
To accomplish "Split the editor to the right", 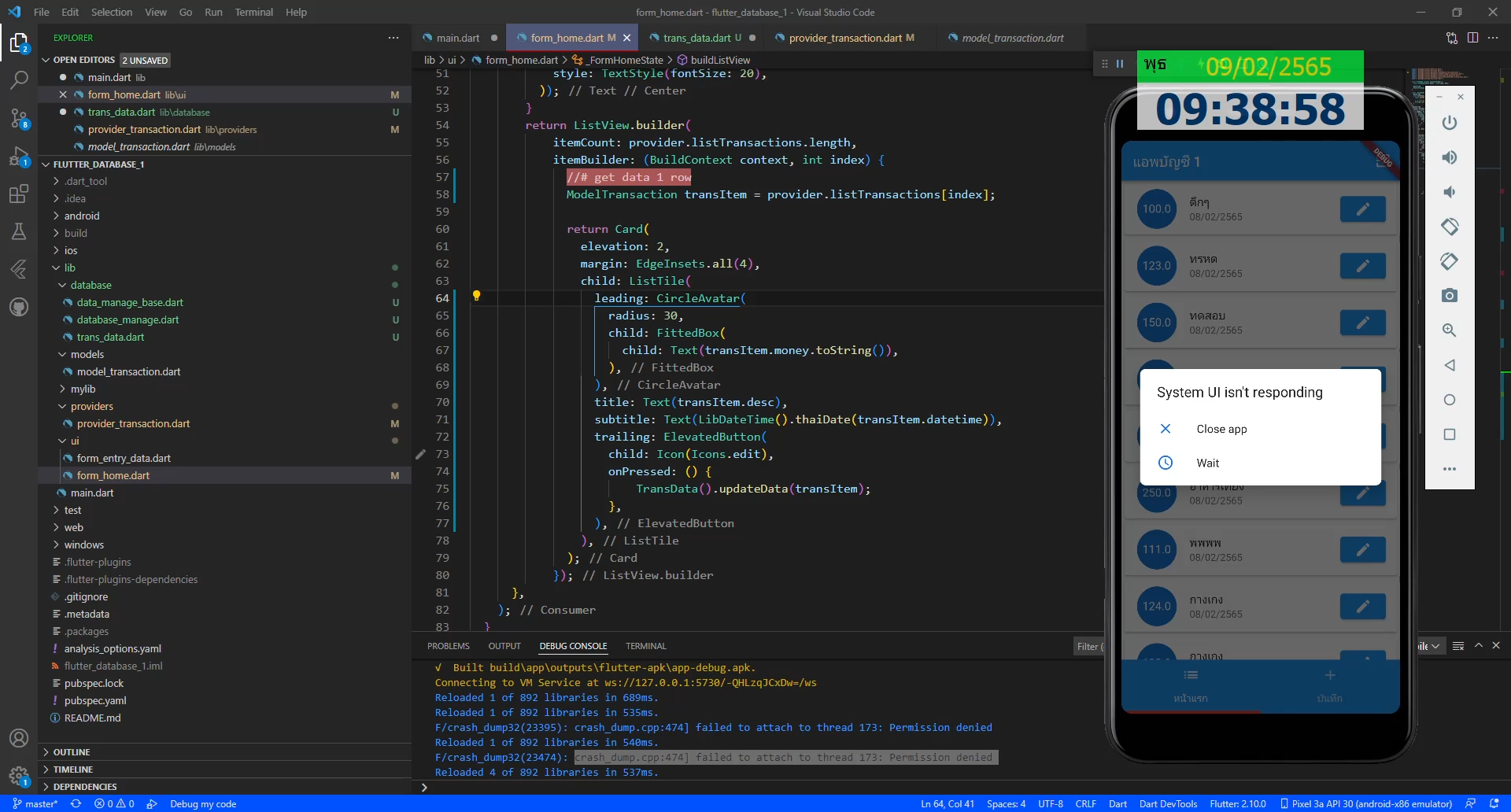I will [1472, 38].
